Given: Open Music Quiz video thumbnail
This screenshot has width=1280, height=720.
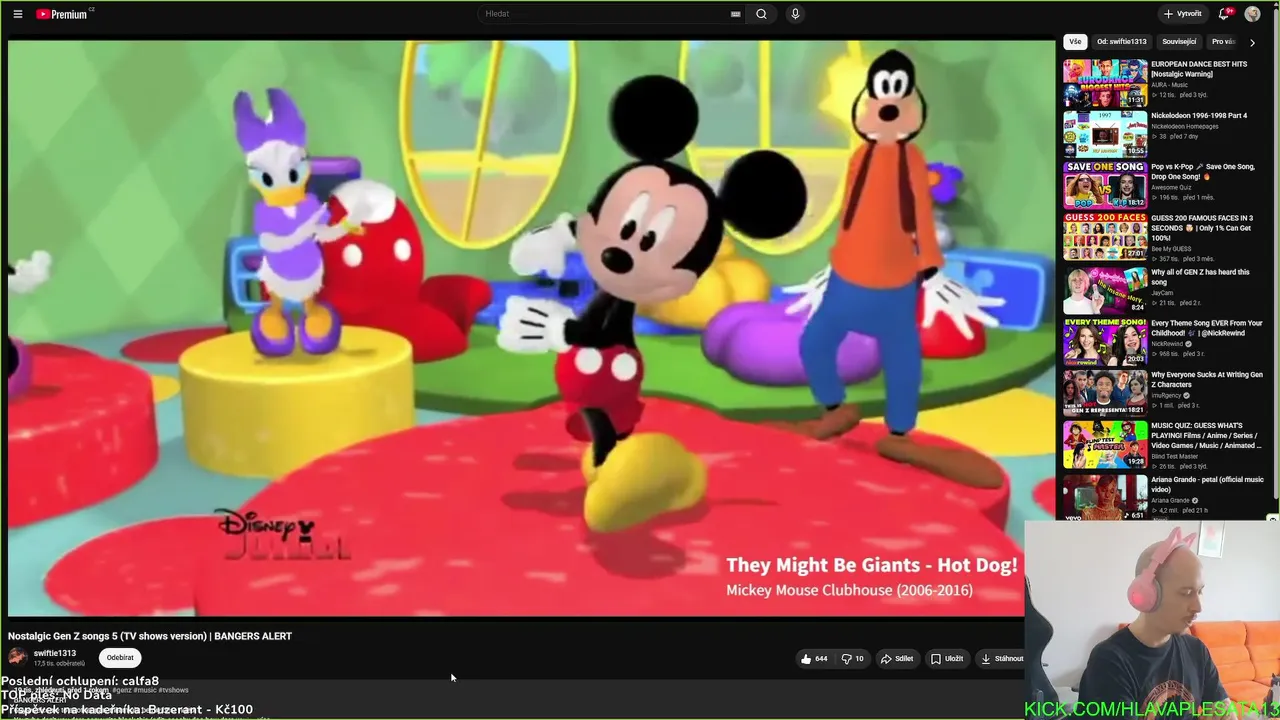Looking at the screenshot, I should (1105, 443).
